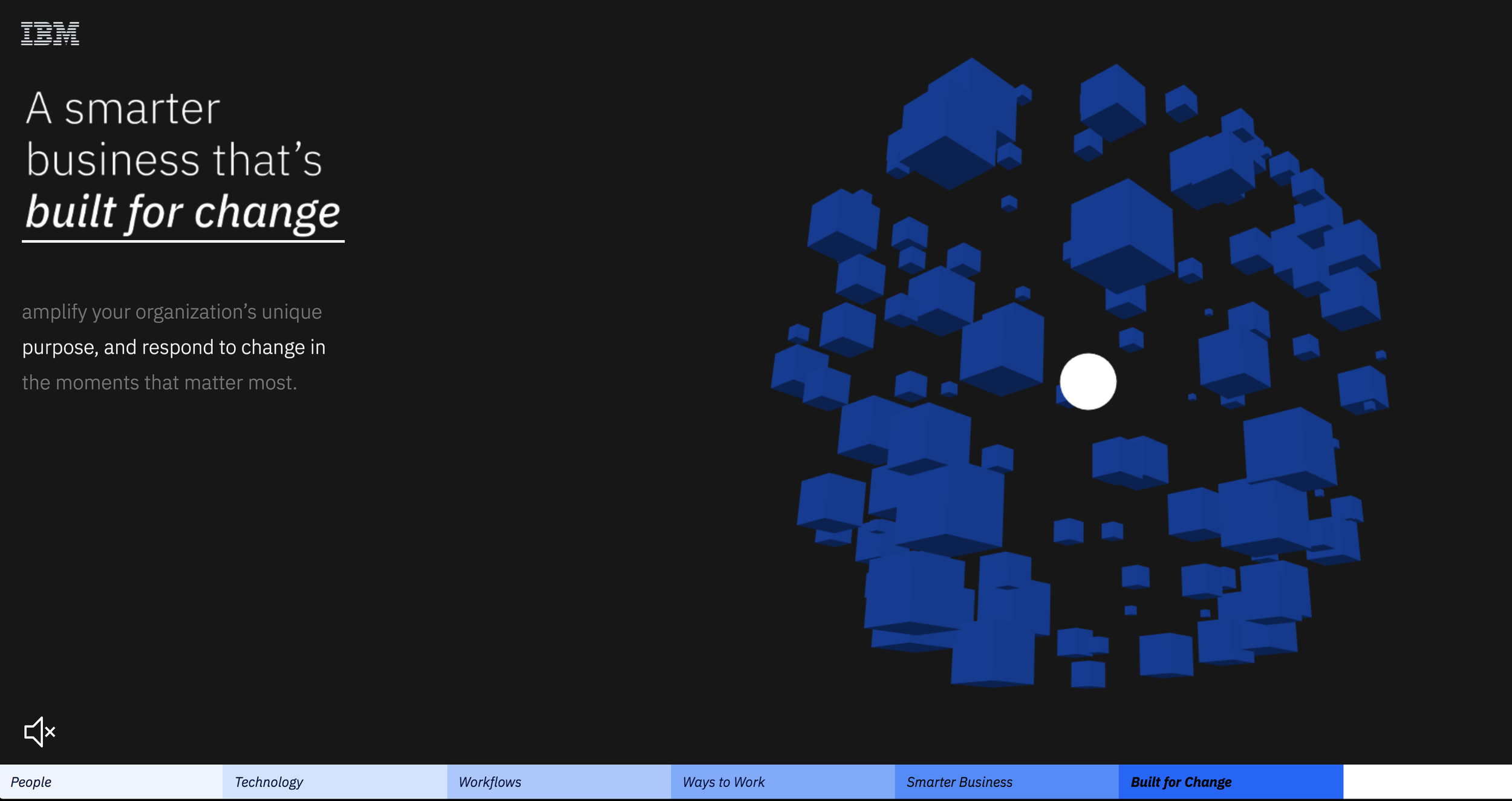The height and width of the screenshot is (801, 1512).
Task: Click "the moments that matter most." text
Action: (160, 382)
